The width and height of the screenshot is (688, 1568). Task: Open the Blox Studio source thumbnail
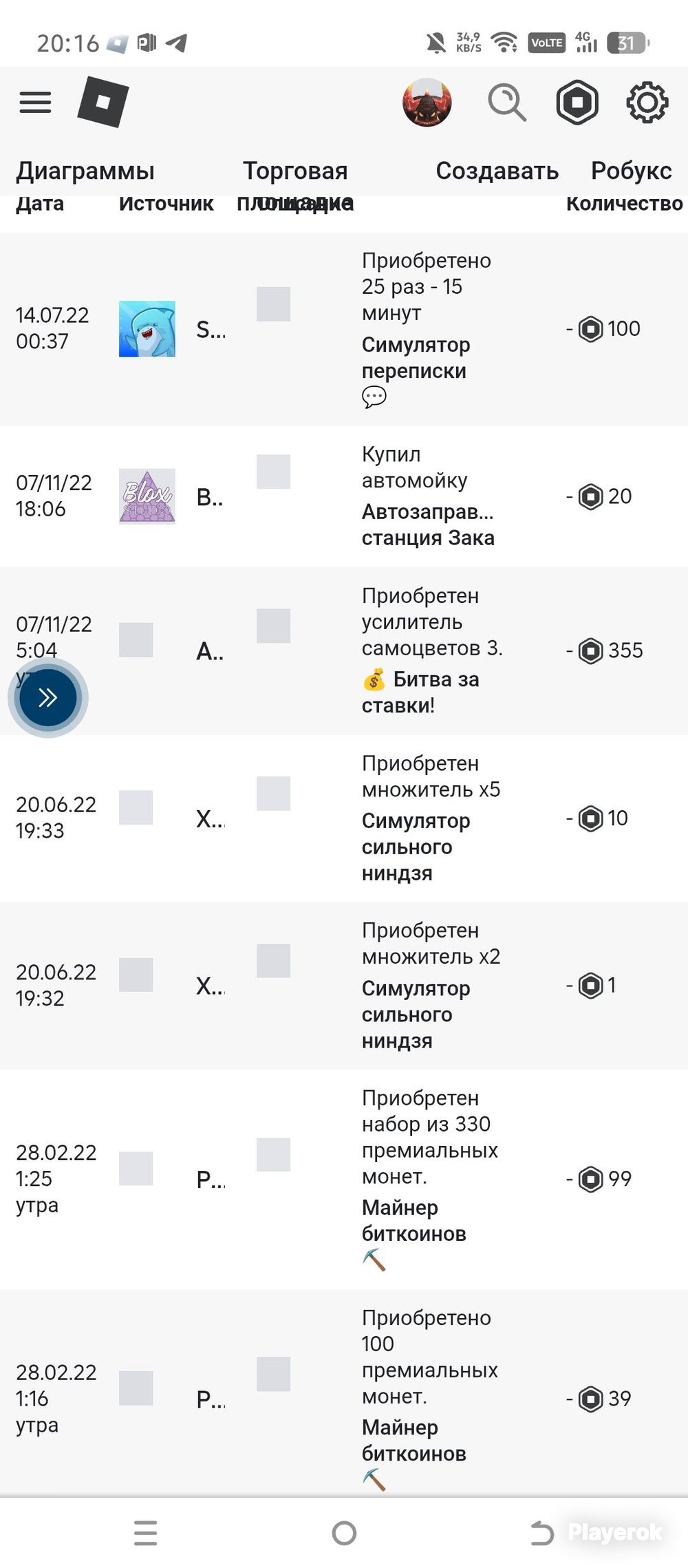pos(147,496)
